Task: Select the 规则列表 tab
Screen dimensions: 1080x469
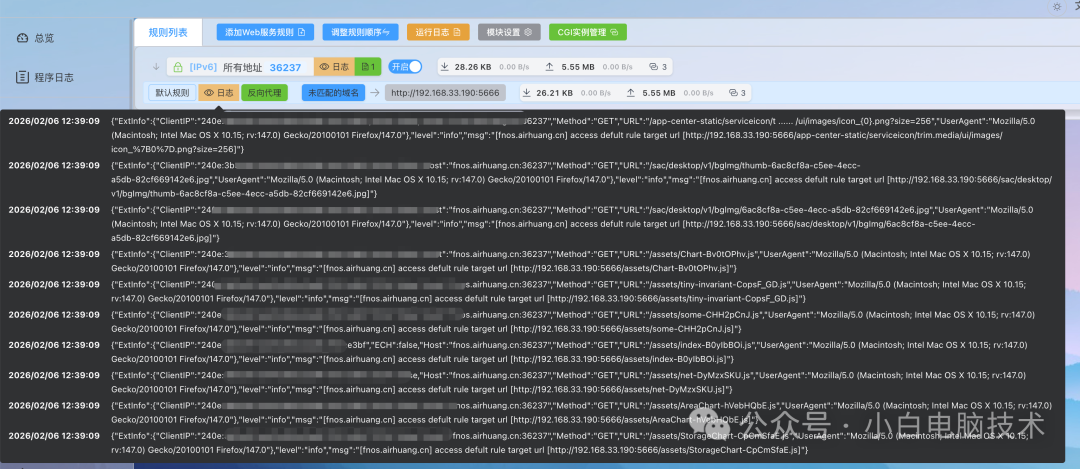Action: [168, 32]
